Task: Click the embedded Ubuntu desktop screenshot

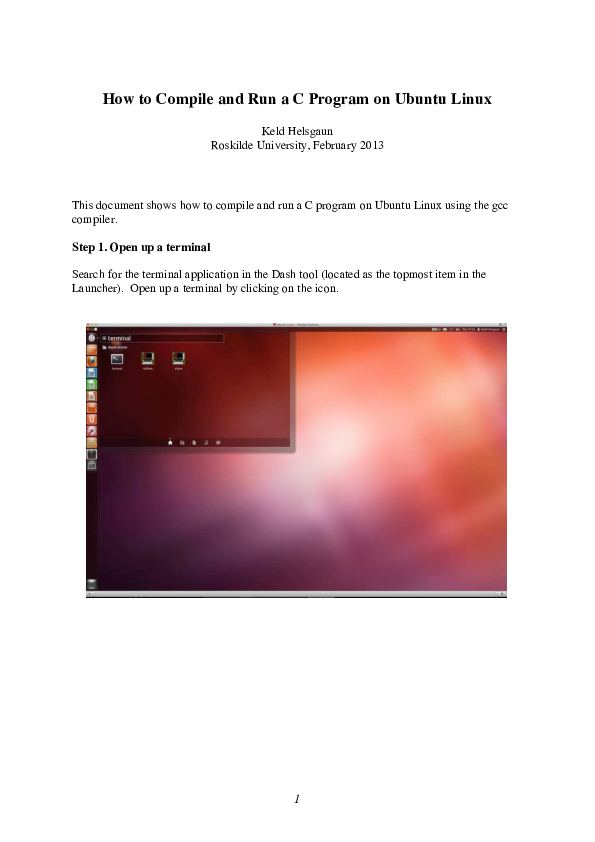Action: click(x=296, y=460)
